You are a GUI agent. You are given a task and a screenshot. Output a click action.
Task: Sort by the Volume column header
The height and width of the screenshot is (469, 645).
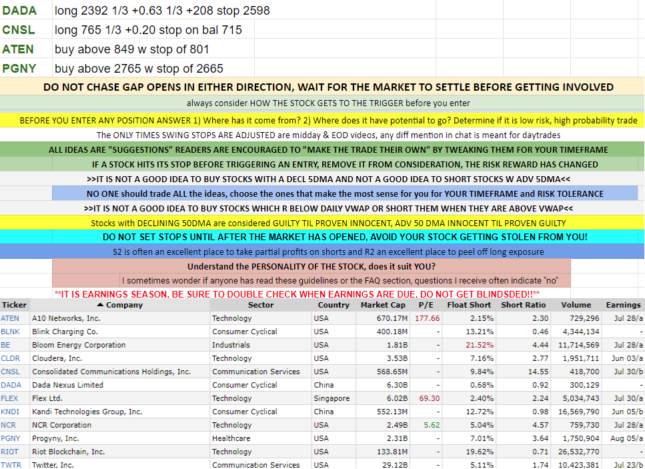click(x=576, y=305)
